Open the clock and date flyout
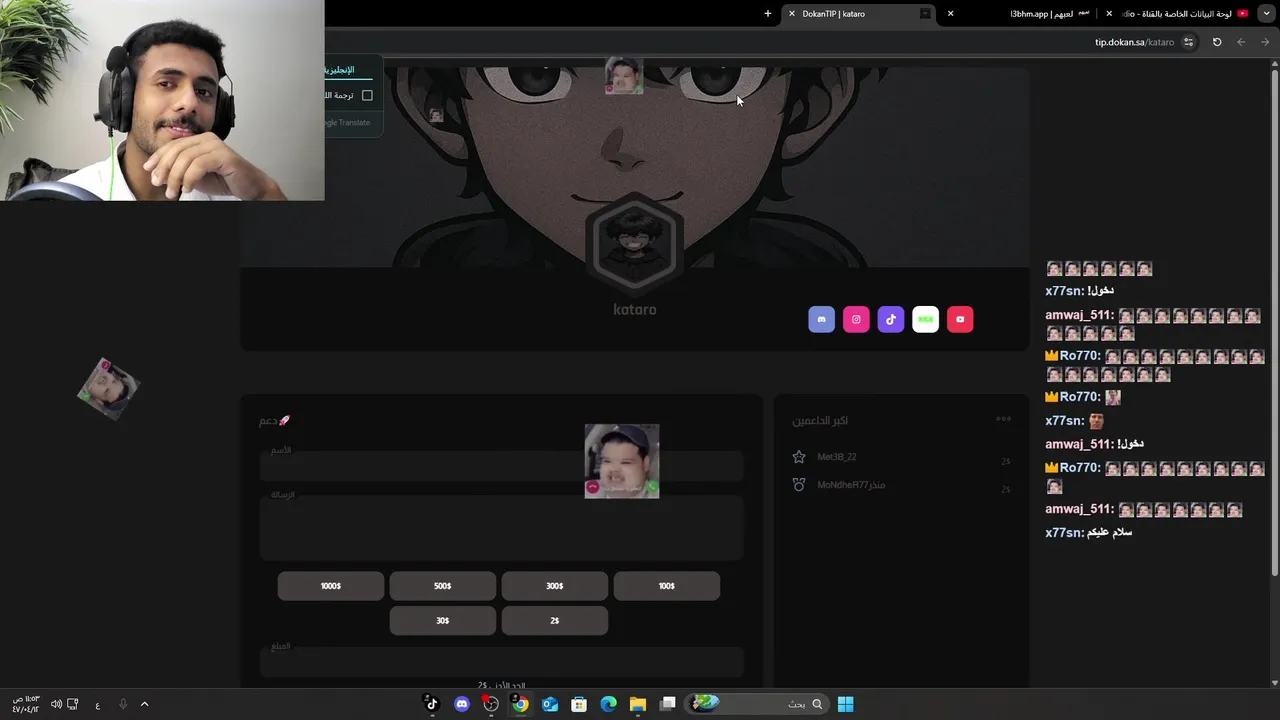The height and width of the screenshot is (720, 1280). click(x=25, y=704)
